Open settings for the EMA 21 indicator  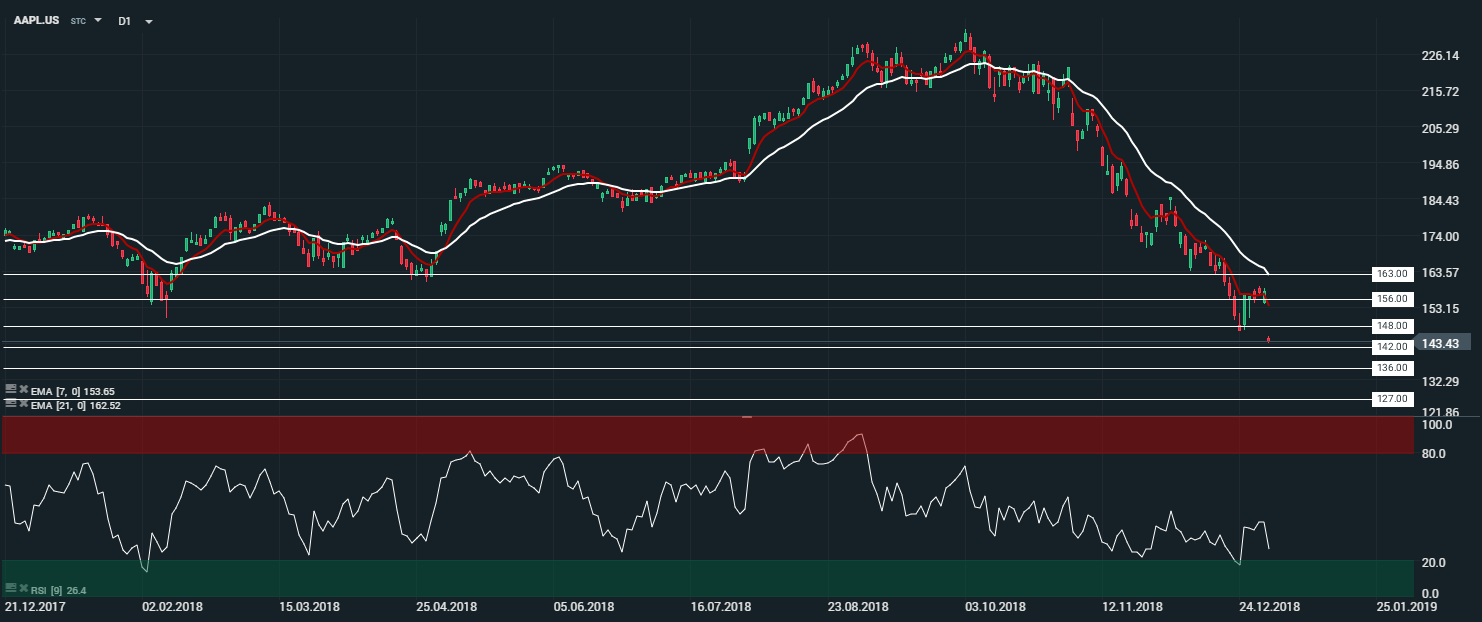10,403
